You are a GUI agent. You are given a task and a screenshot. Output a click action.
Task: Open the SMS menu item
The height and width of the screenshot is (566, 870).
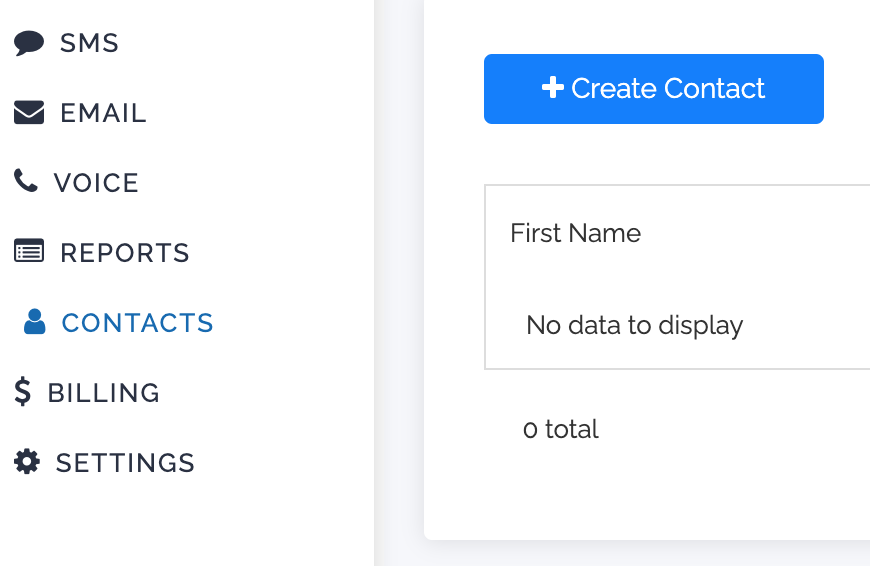90,43
